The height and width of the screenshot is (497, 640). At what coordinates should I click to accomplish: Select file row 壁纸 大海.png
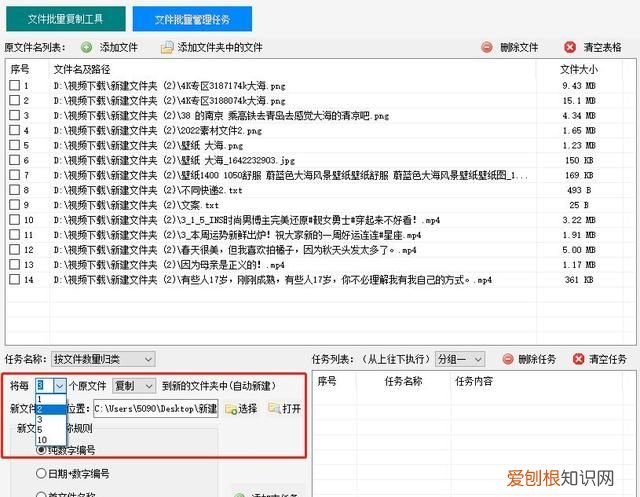(320, 145)
